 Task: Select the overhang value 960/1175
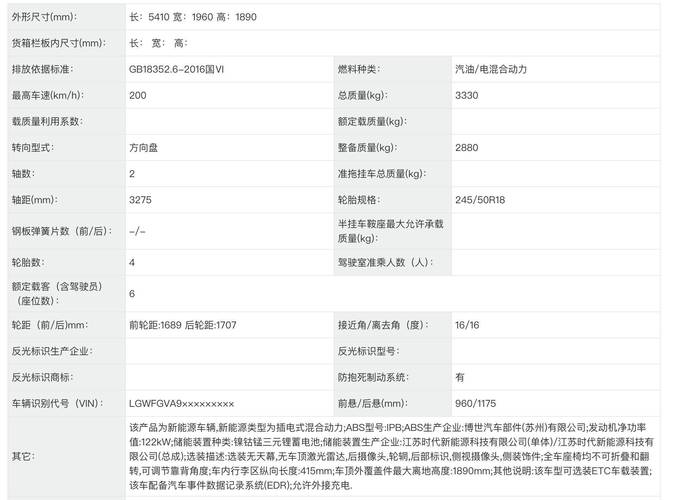click(476, 404)
